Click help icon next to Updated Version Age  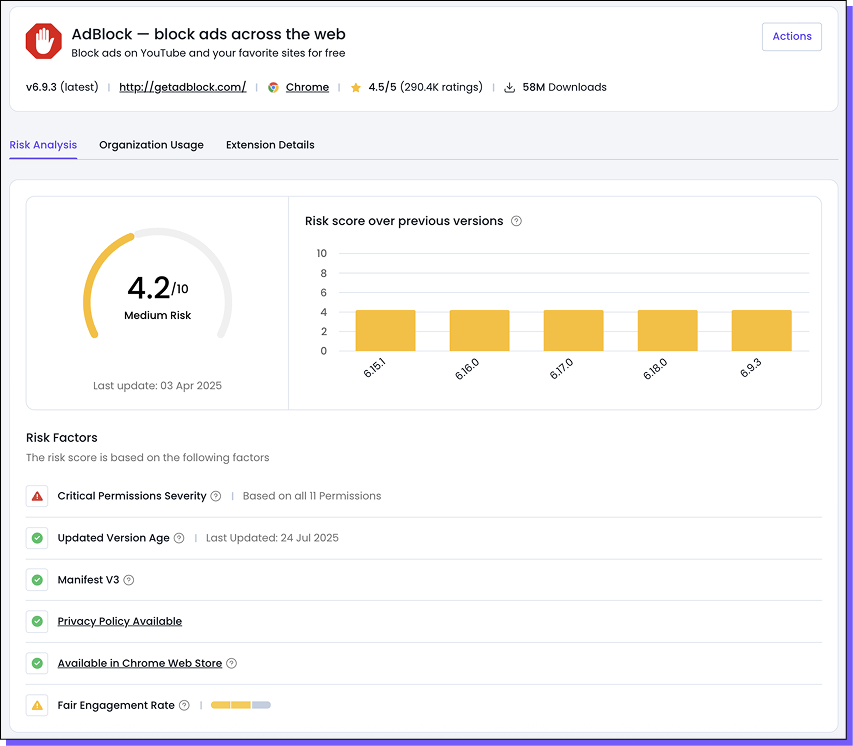coord(179,538)
